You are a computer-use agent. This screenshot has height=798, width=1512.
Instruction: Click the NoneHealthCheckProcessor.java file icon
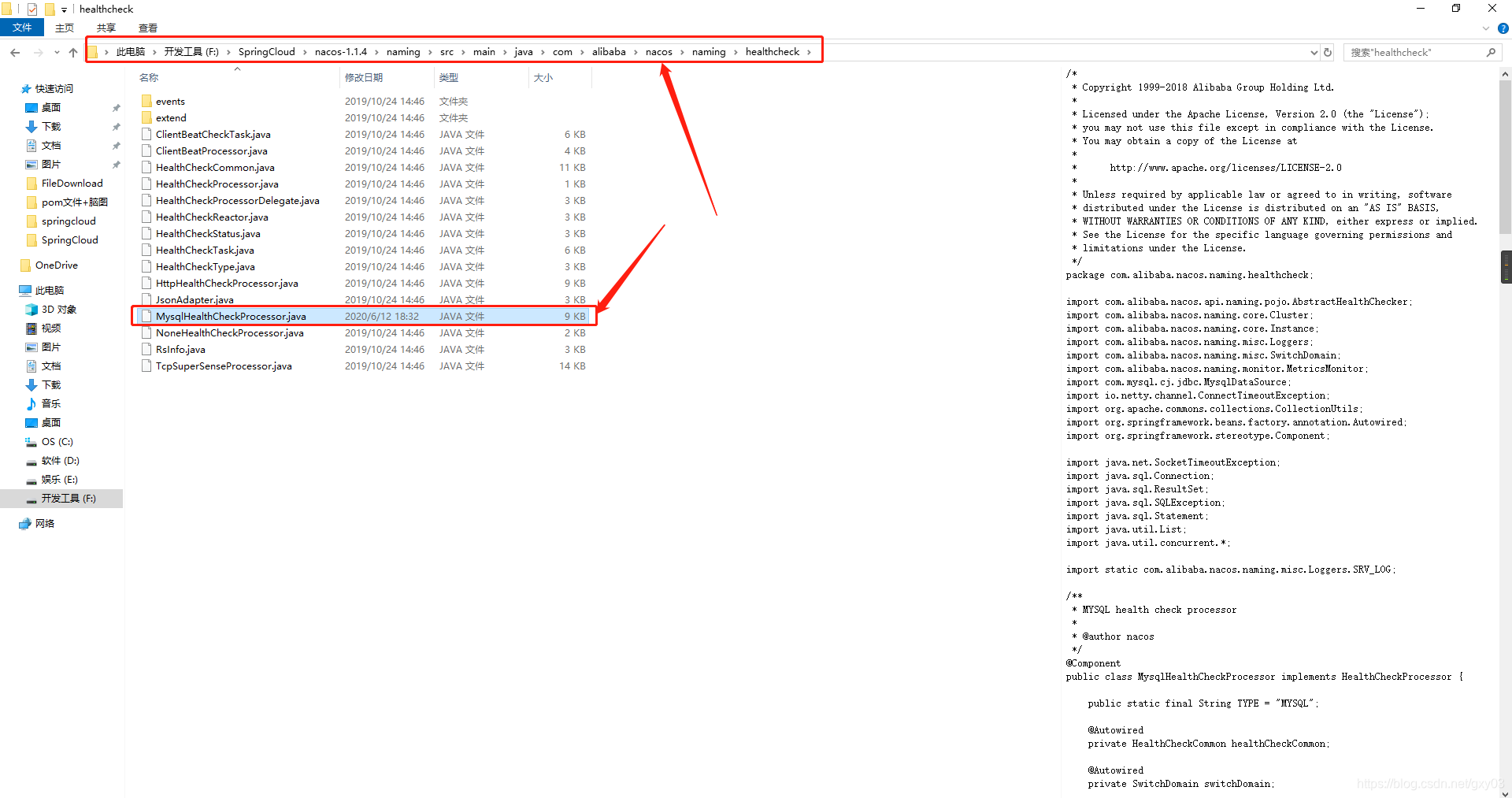[x=146, y=333]
